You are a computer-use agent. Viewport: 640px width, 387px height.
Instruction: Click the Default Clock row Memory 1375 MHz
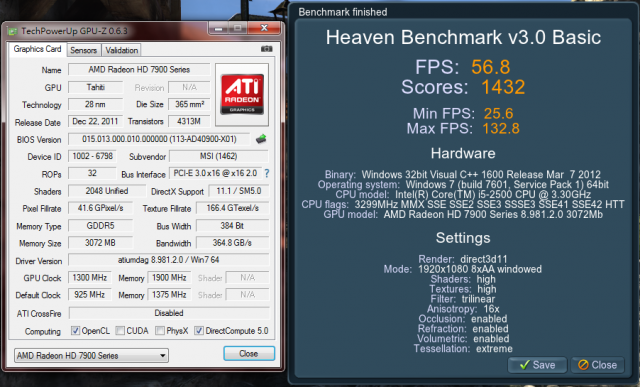pyautogui.click(x=169, y=295)
